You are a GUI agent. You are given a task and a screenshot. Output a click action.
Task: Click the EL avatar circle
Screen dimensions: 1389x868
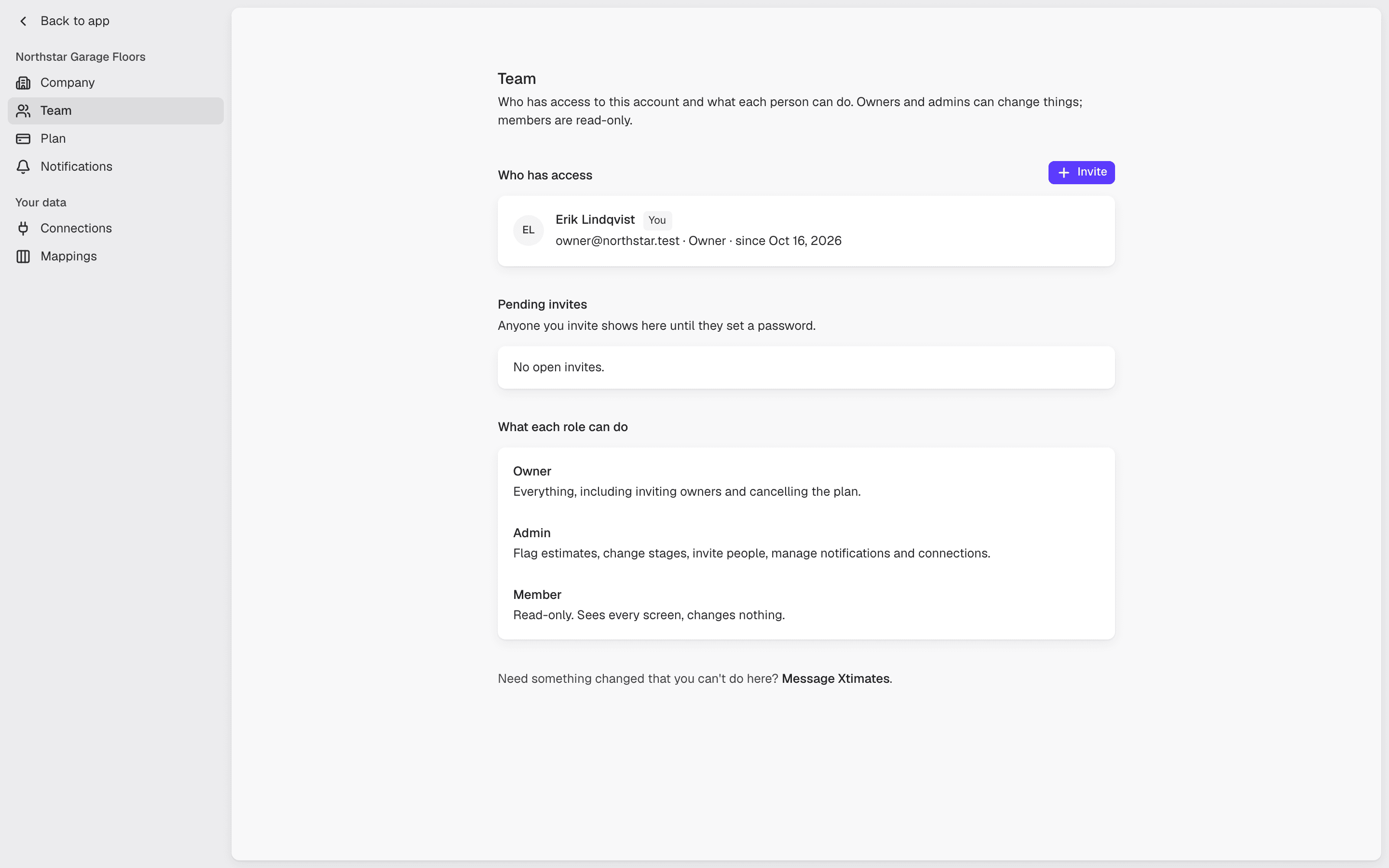point(528,230)
